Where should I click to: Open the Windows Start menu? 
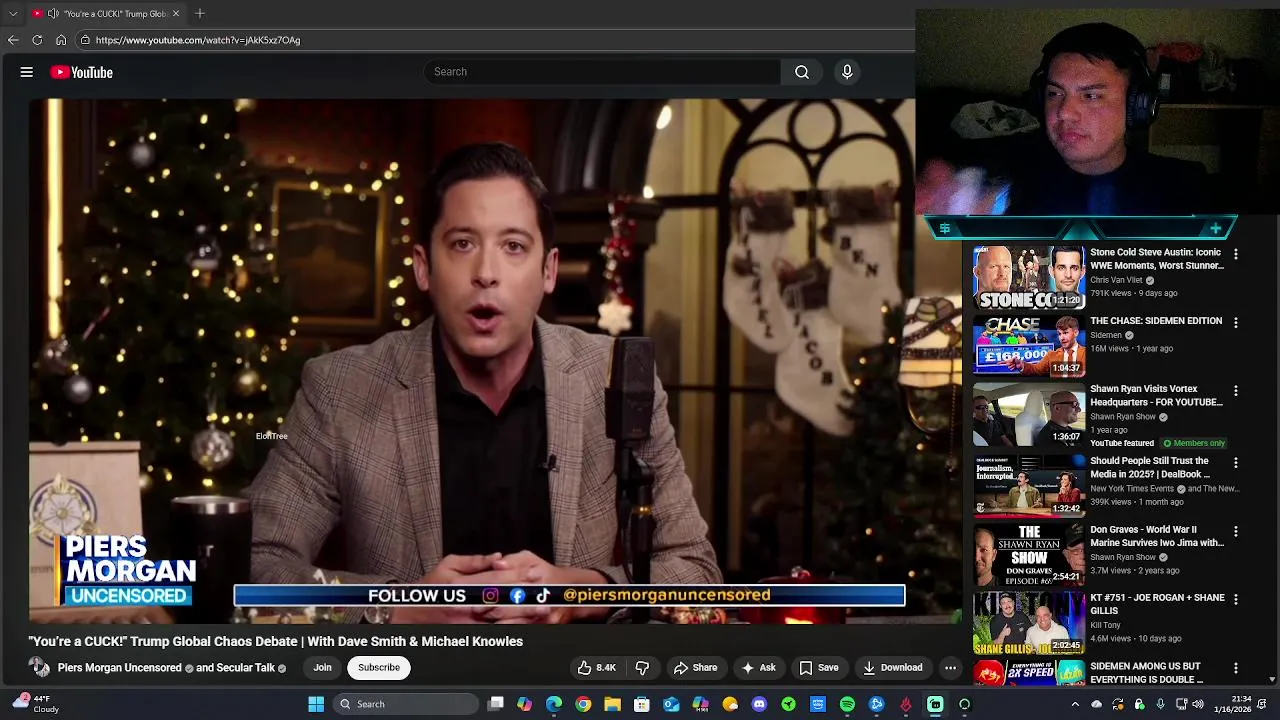tap(316, 704)
